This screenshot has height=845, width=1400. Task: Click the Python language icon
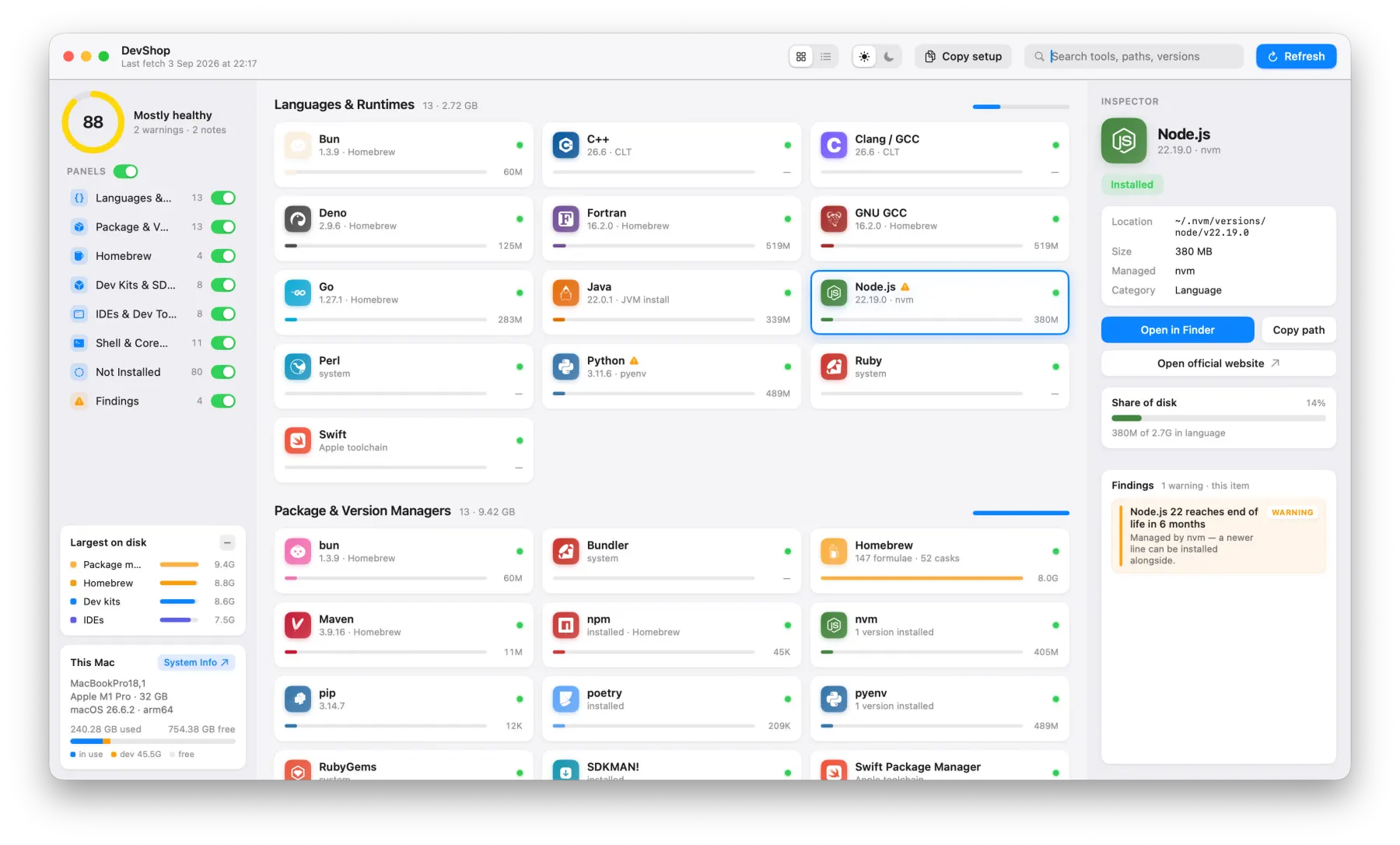(566, 366)
